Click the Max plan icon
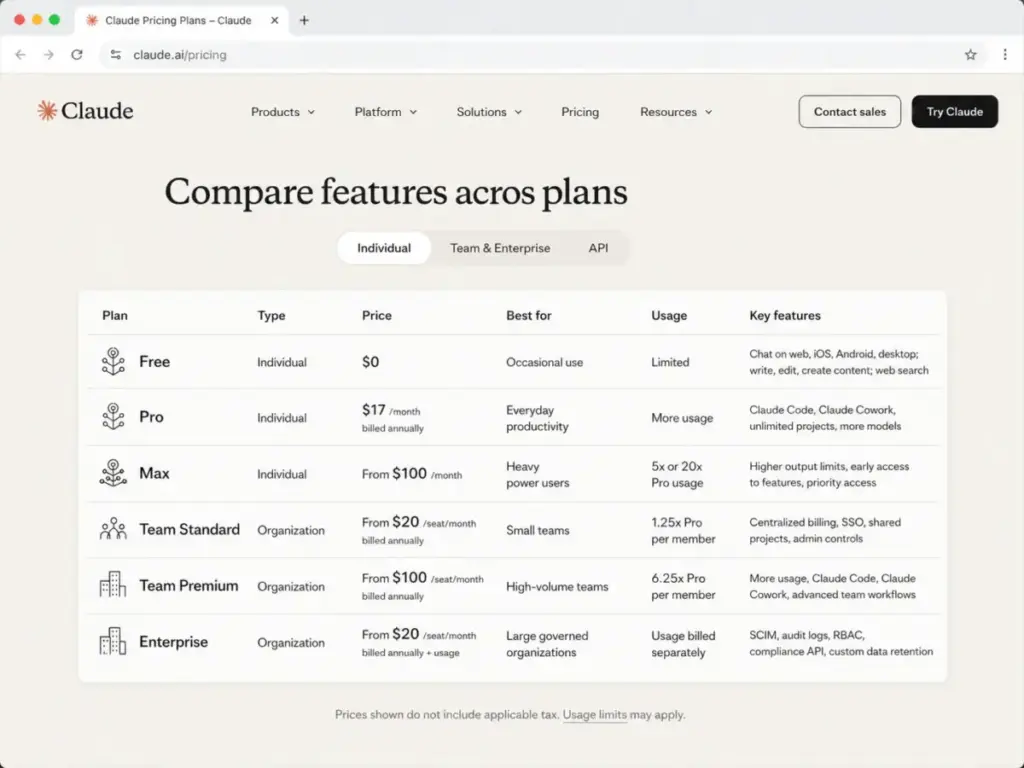 pyautogui.click(x=113, y=473)
